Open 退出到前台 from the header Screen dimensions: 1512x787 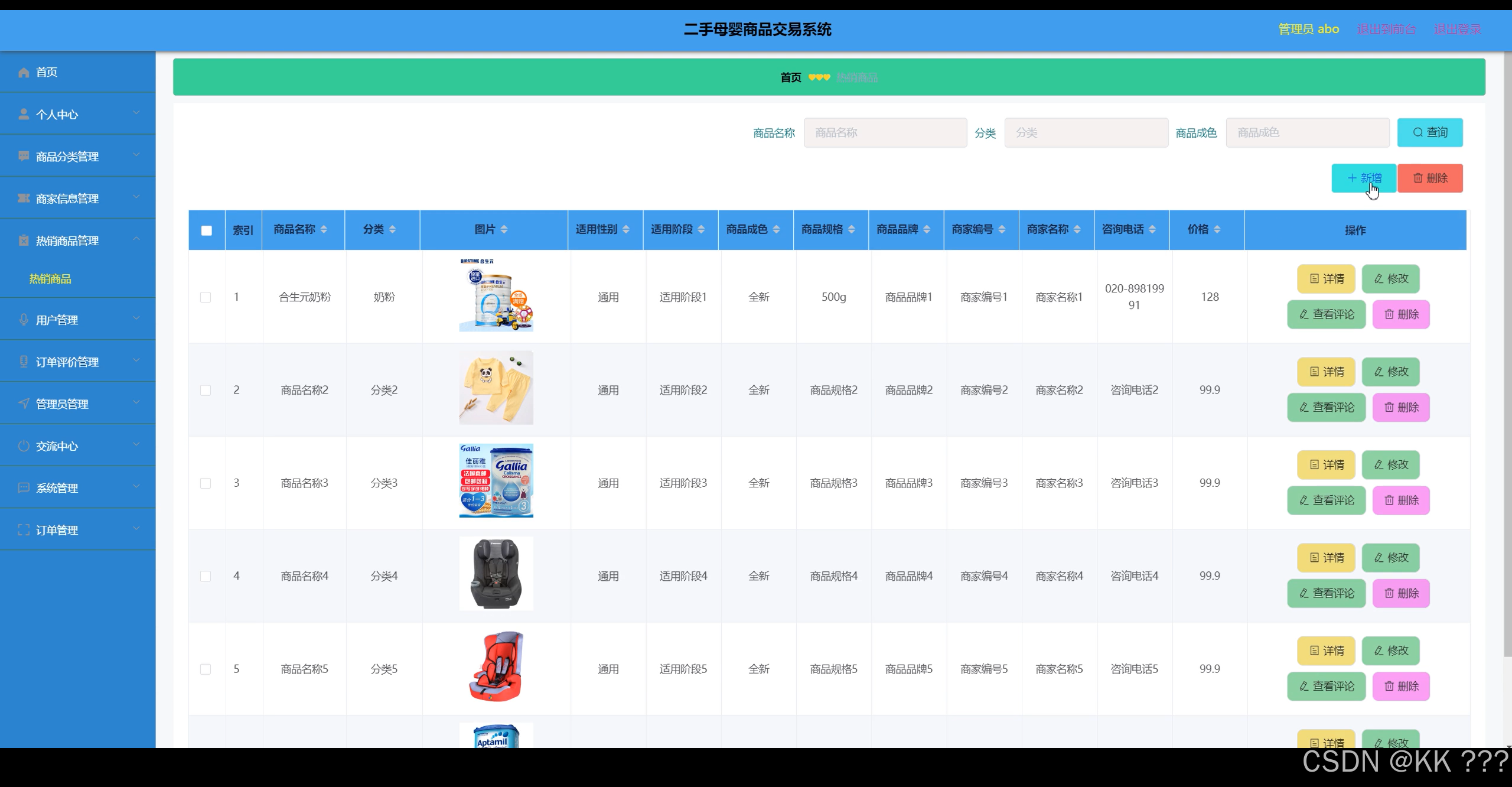click(x=1387, y=28)
